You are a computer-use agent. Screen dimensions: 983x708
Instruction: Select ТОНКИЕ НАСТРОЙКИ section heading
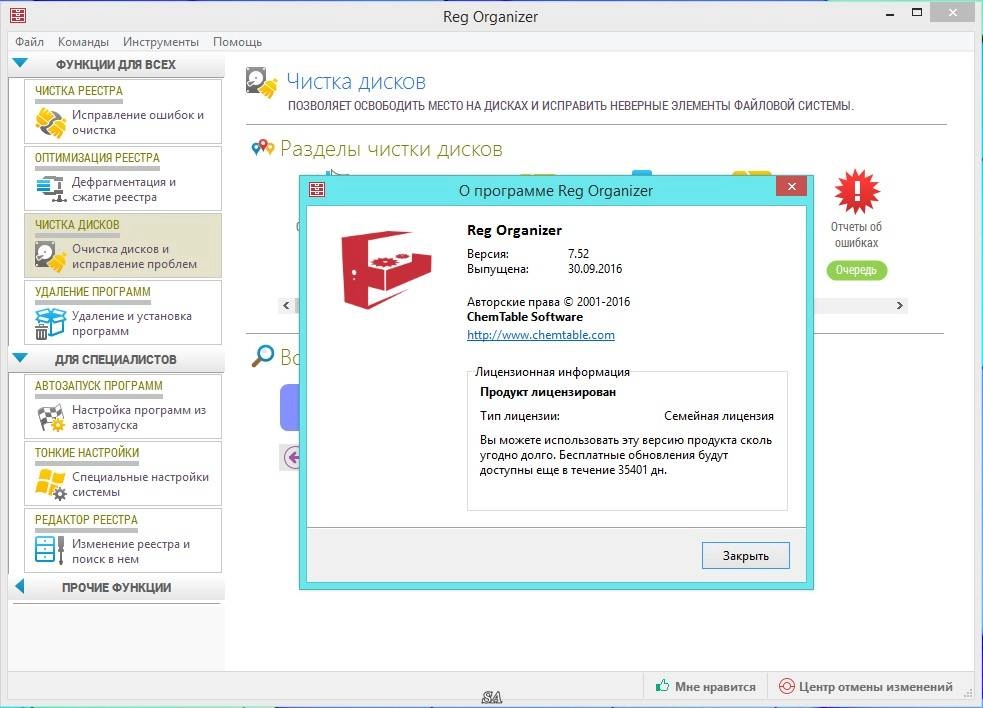coord(87,453)
